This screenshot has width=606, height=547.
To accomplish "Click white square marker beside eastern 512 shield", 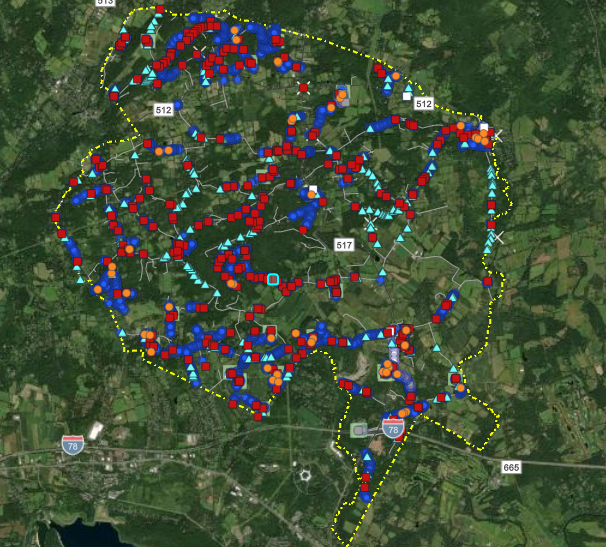I will [x=407, y=94].
